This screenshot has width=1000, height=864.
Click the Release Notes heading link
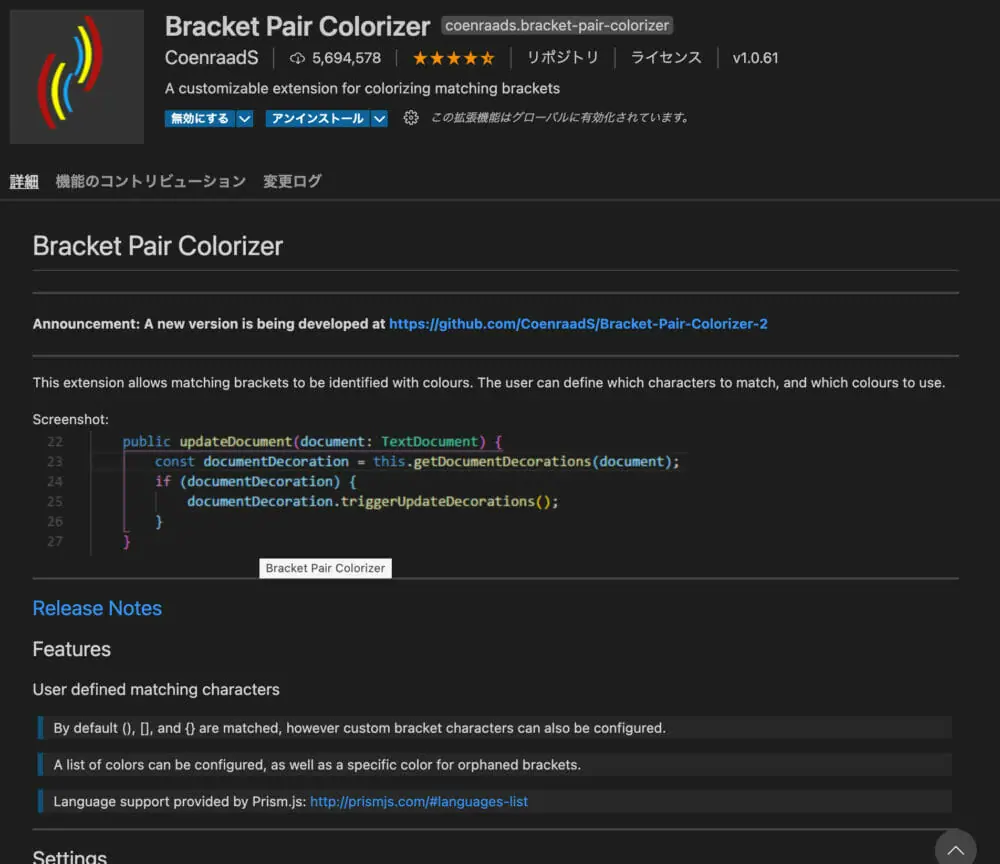point(97,608)
